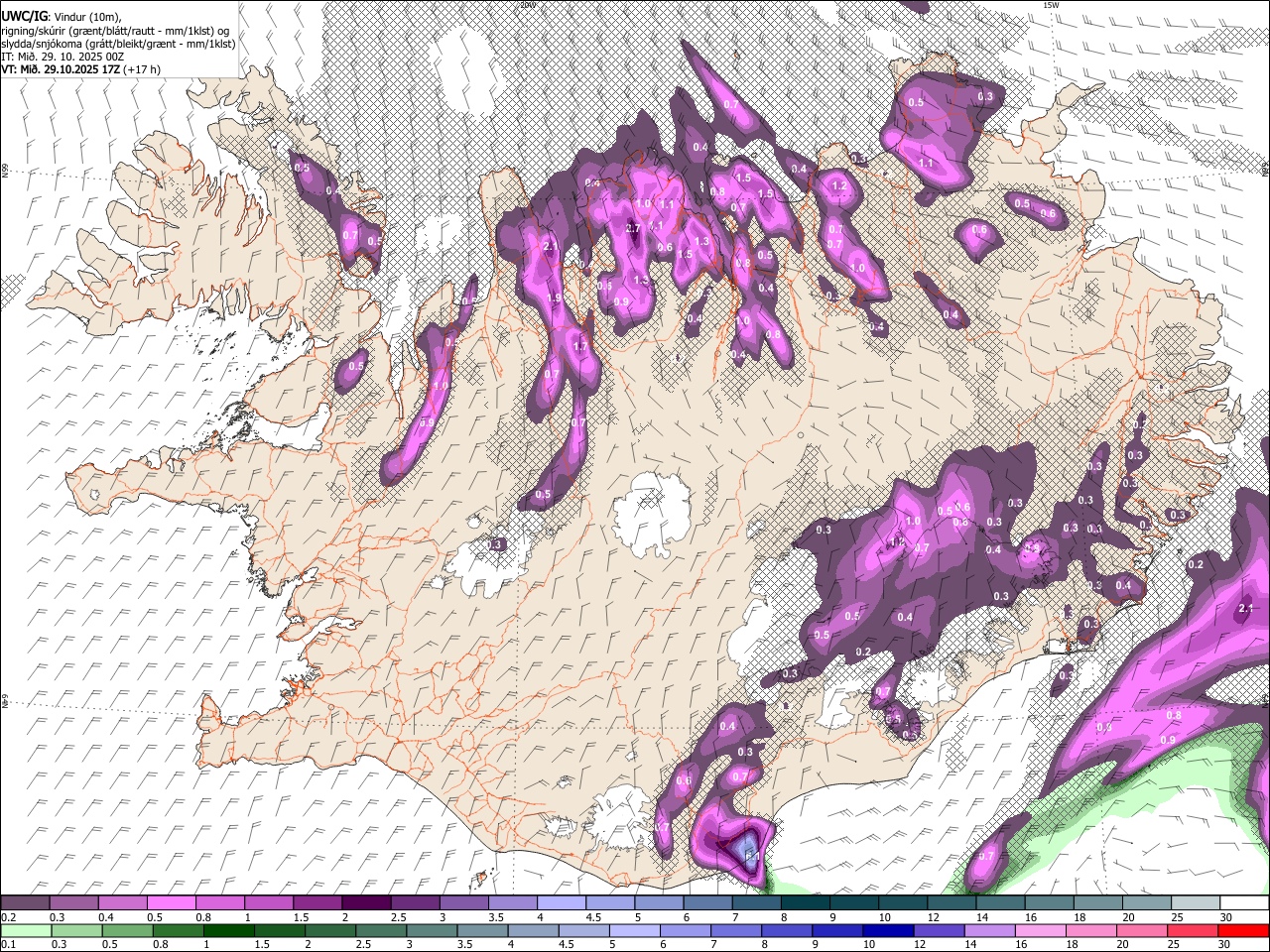Click the dark blue lower swatch starting at 10

point(888,930)
